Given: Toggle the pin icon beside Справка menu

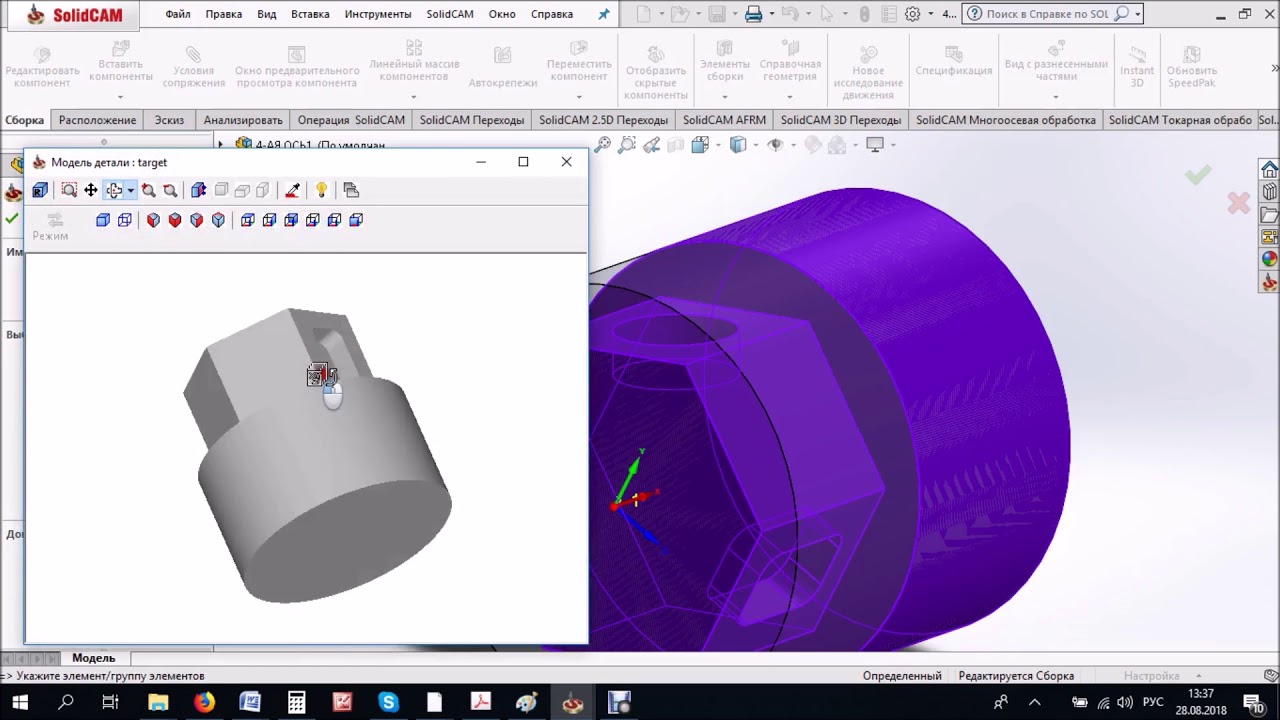Looking at the screenshot, I should pos(603,14).
